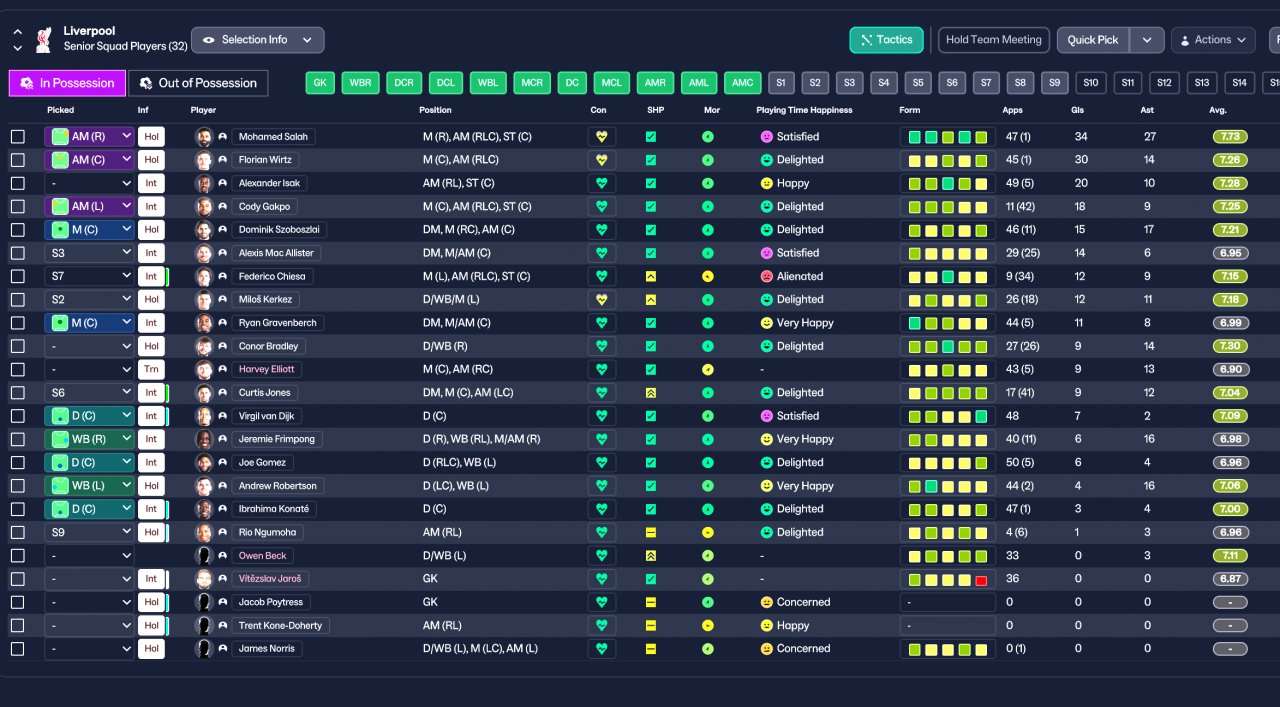The image size is (1280, 707).
Task: Tick the checkbox for Andrew Robertson
Action: (18, 486)
